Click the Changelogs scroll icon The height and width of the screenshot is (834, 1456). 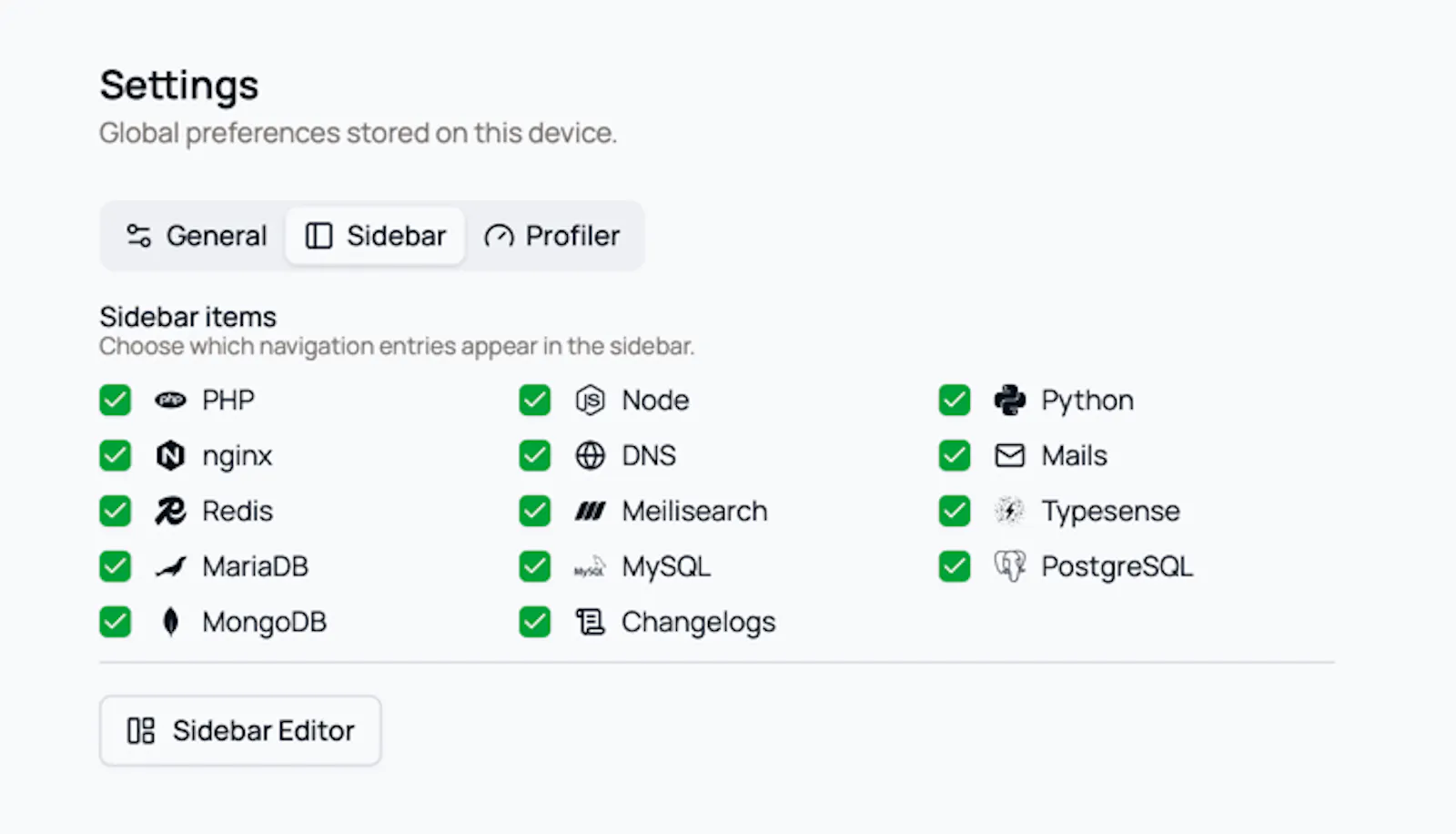point(590,622)
